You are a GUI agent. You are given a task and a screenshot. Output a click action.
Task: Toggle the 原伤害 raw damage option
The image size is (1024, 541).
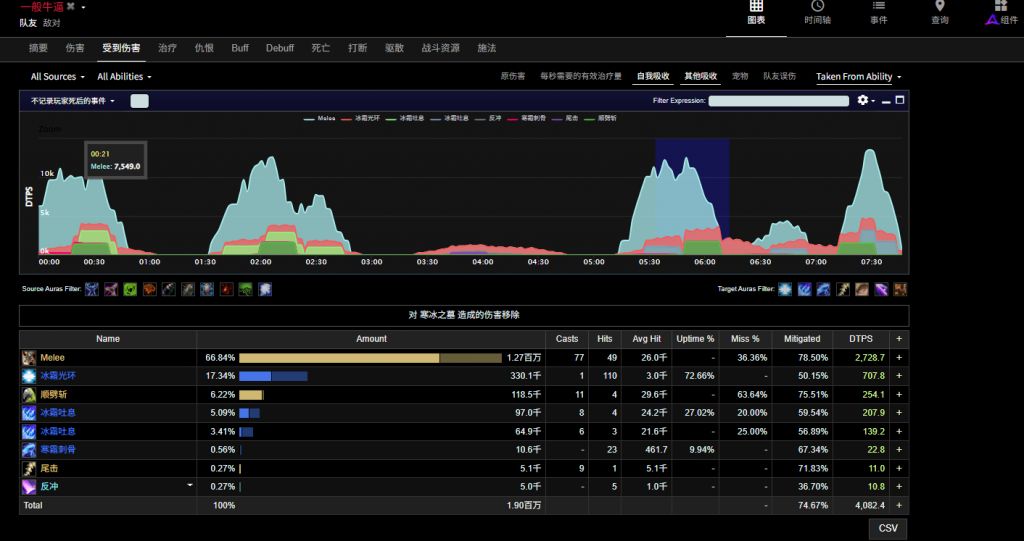click(512, 76)
